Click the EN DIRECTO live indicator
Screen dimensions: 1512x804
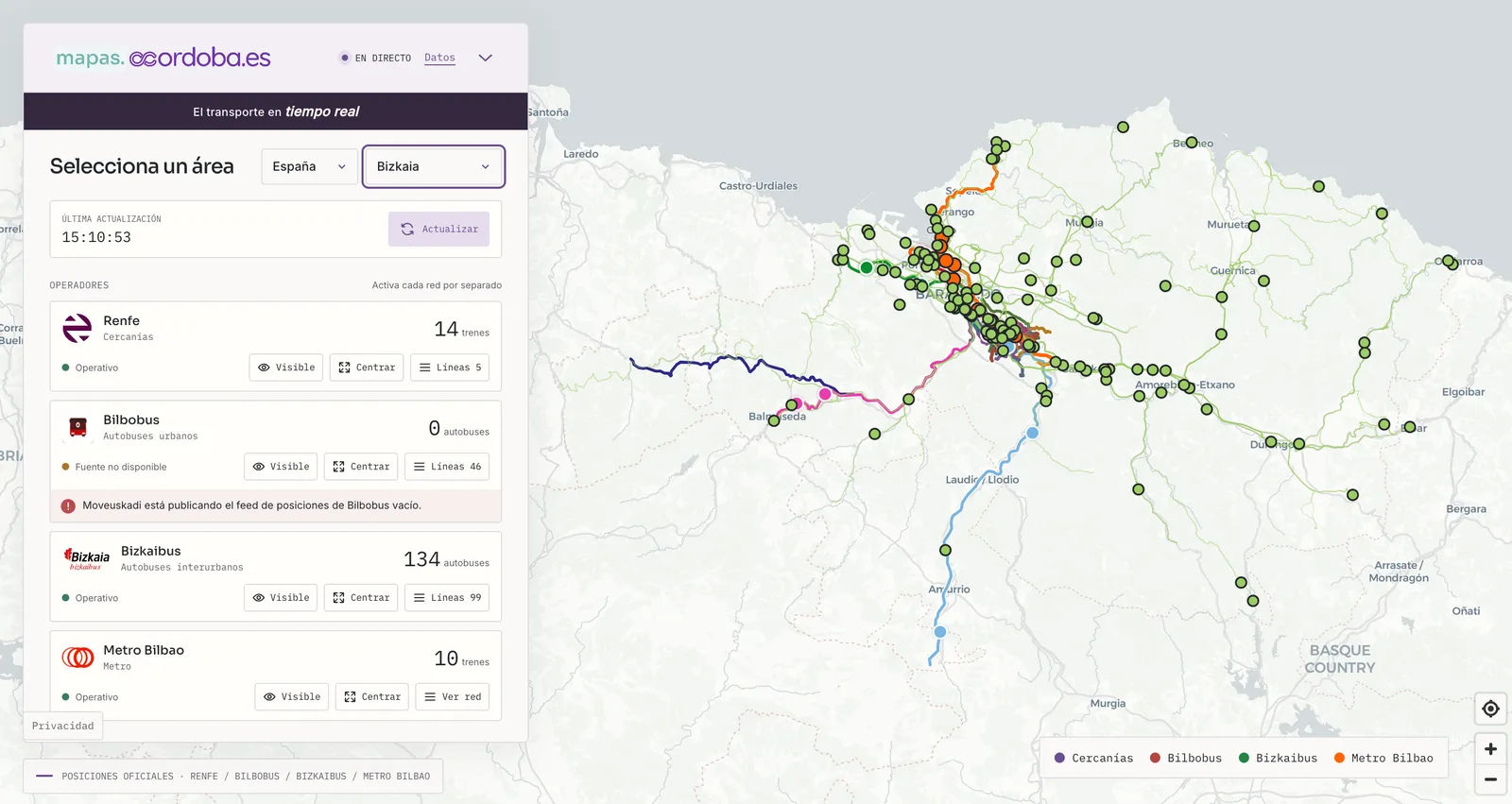[375, 58]
